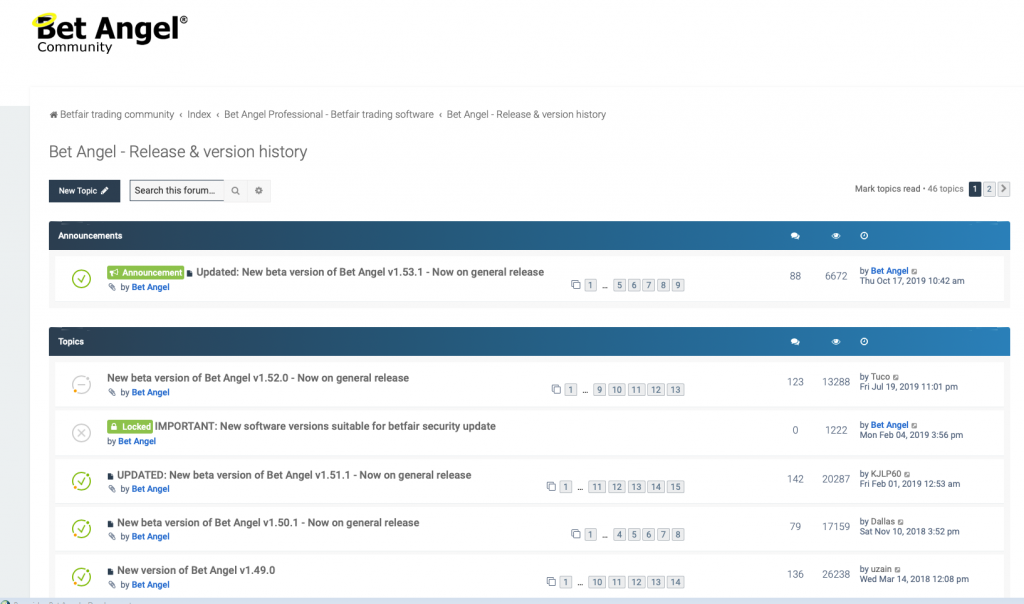Click the 13288 views count
The width and height of the screenshot is (1024, 604).
point(836,382)
